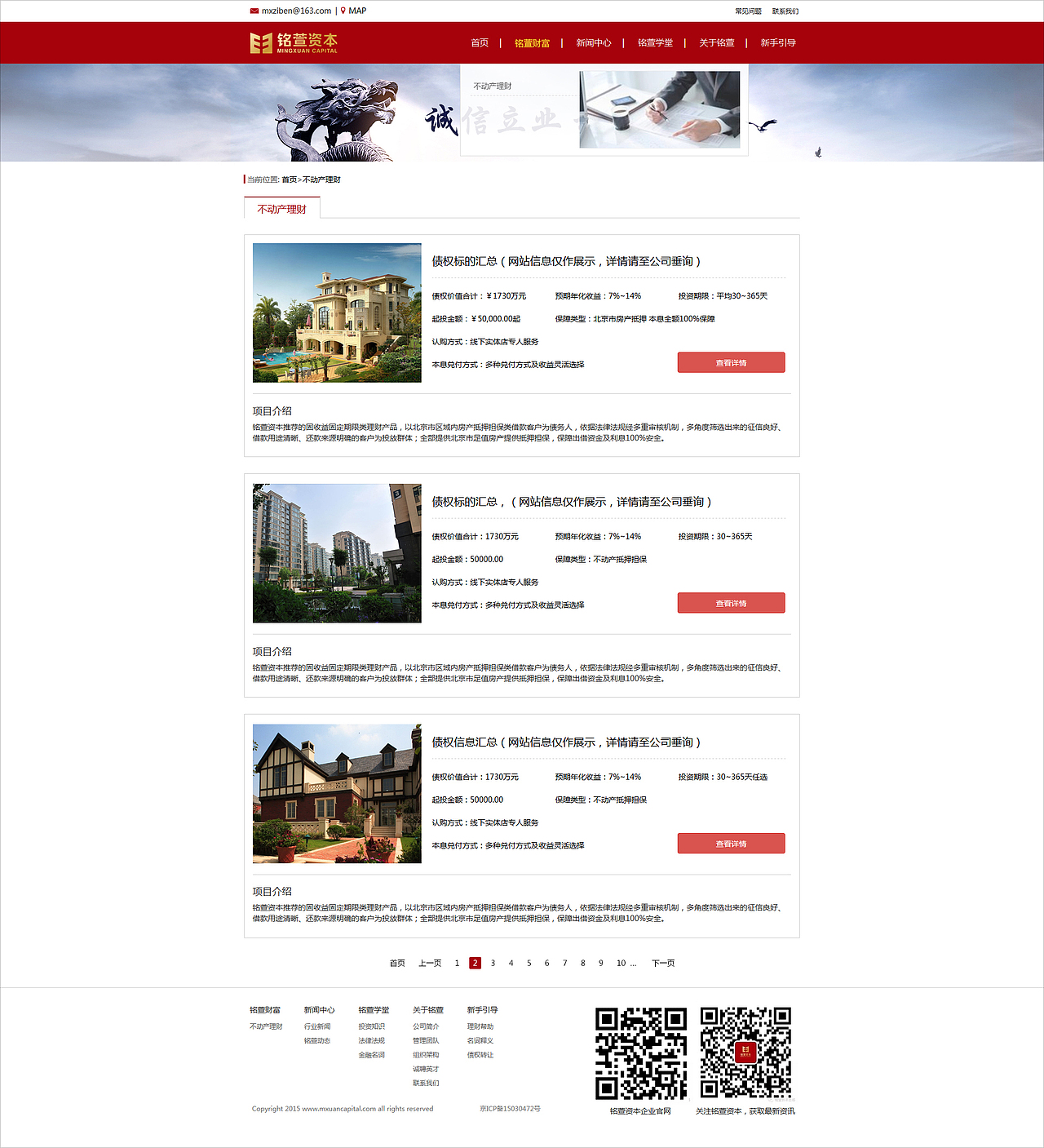Click the QR code with red logo center

[745, 1053]
